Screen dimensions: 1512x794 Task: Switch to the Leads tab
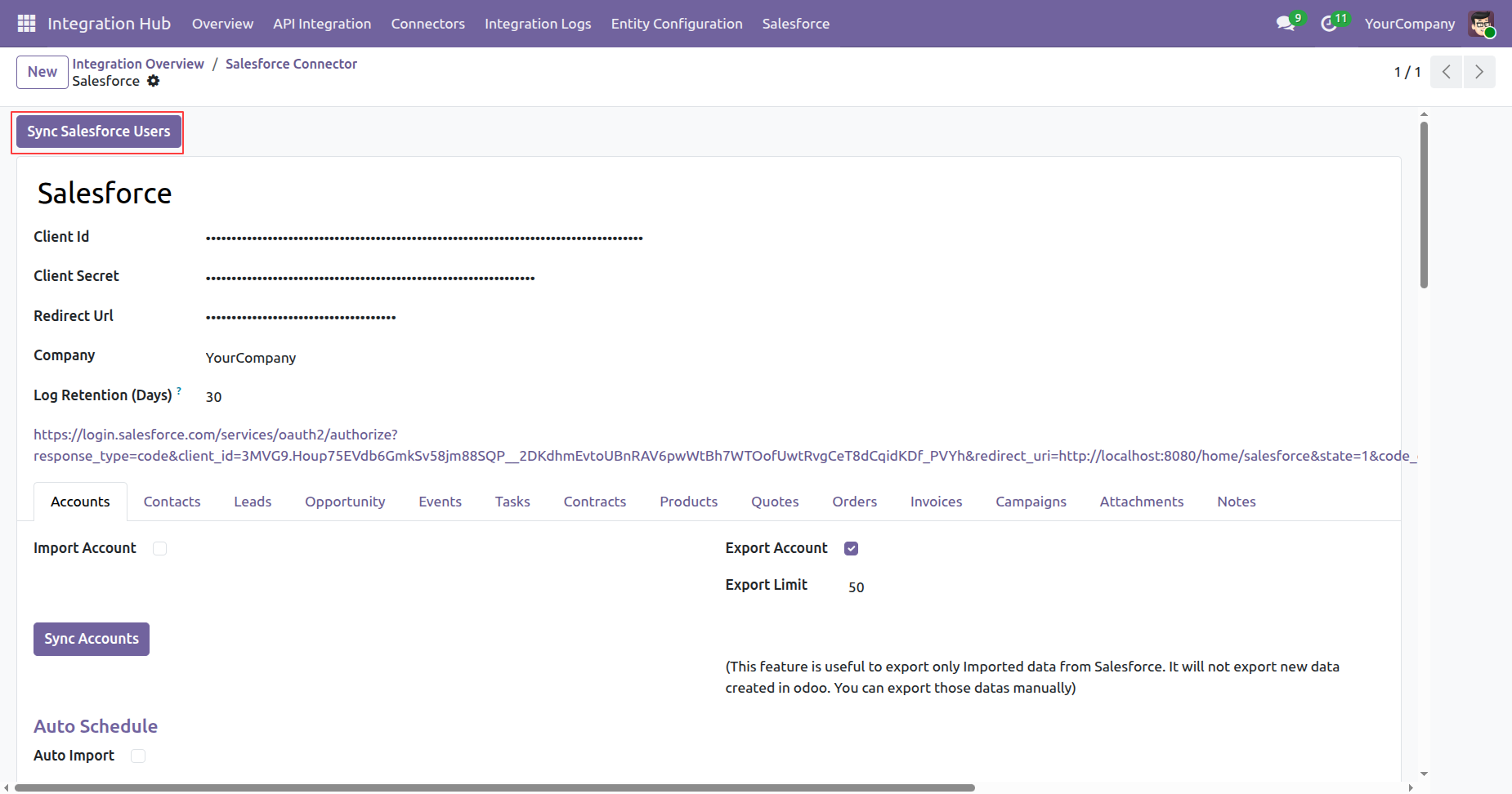tap(253, 502)
